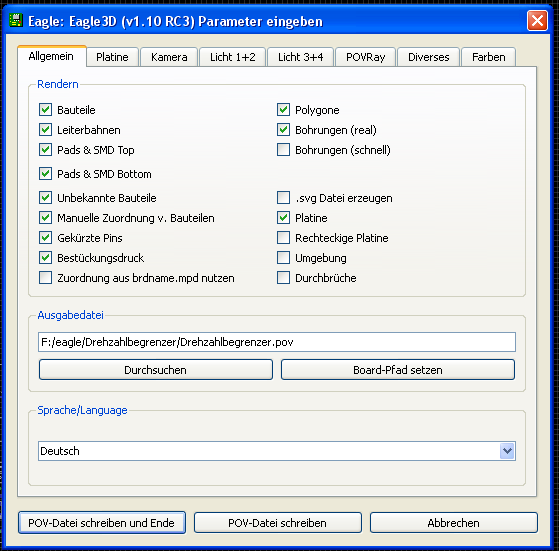
Task: Uncheck Polygone rendering
Action: (283, 110)
